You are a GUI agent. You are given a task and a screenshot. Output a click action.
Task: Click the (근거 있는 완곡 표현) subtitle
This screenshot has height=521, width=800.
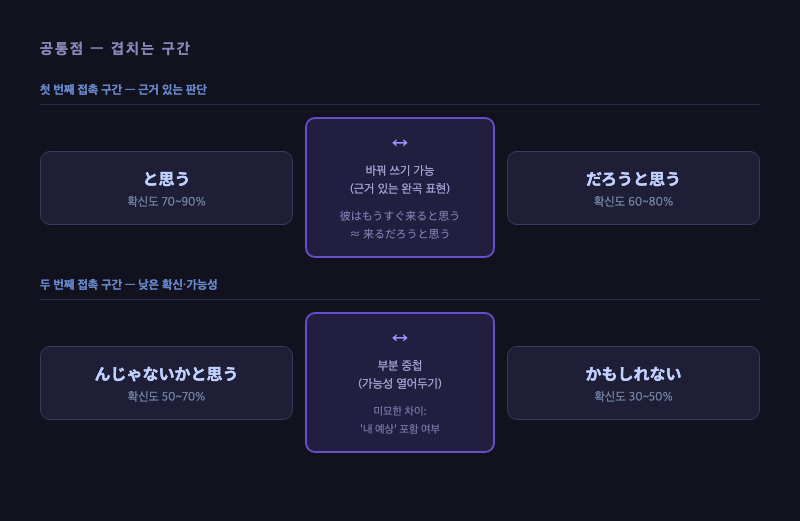click(399, 188)
